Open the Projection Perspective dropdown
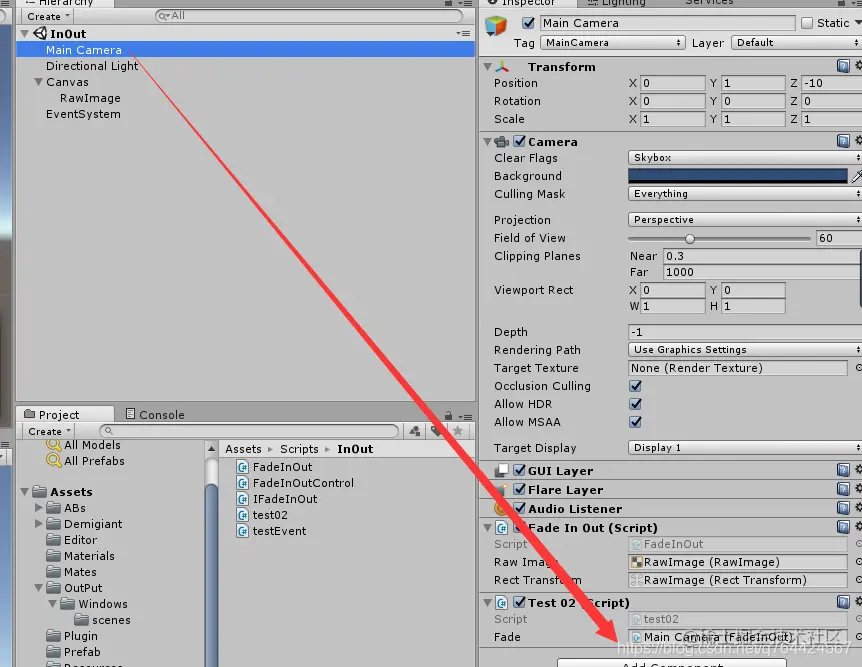862x667 pixels. [744, 219]
